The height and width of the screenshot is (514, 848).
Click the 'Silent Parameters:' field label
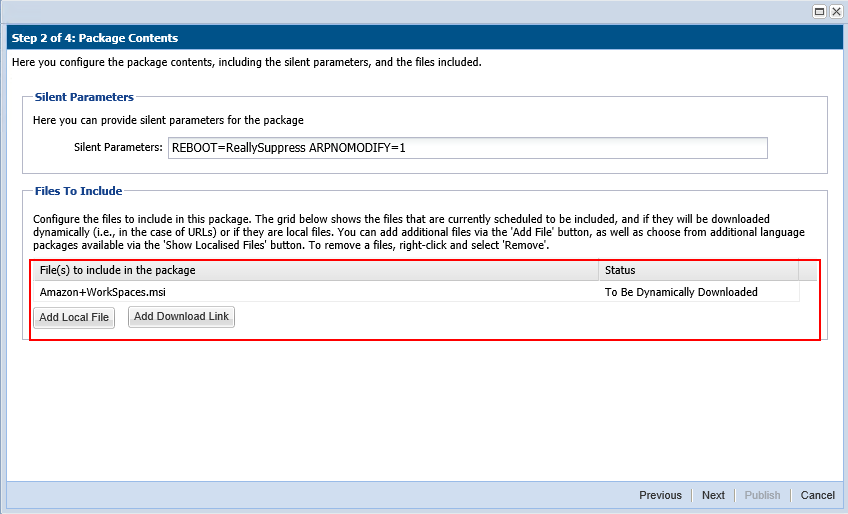point(118,148)
